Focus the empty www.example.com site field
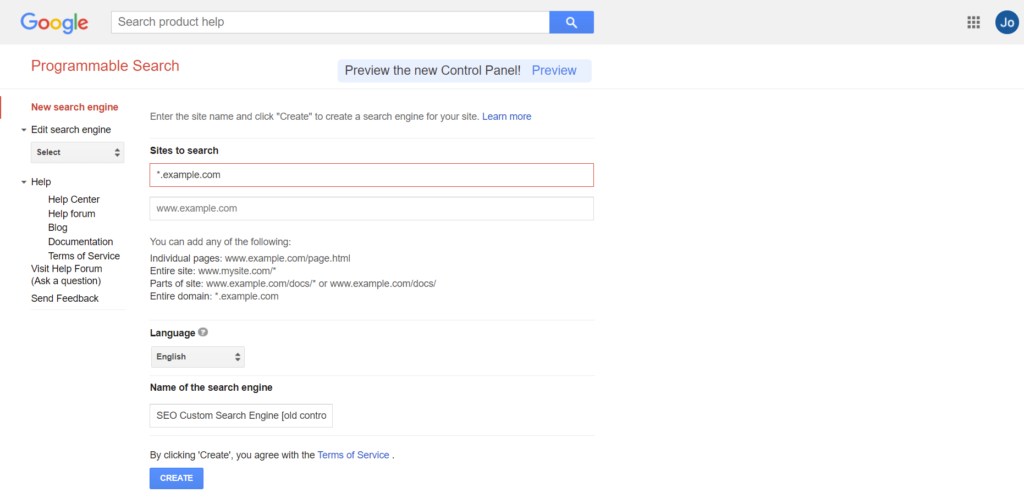Screen dimensions: 1024x493 (372, 209)
